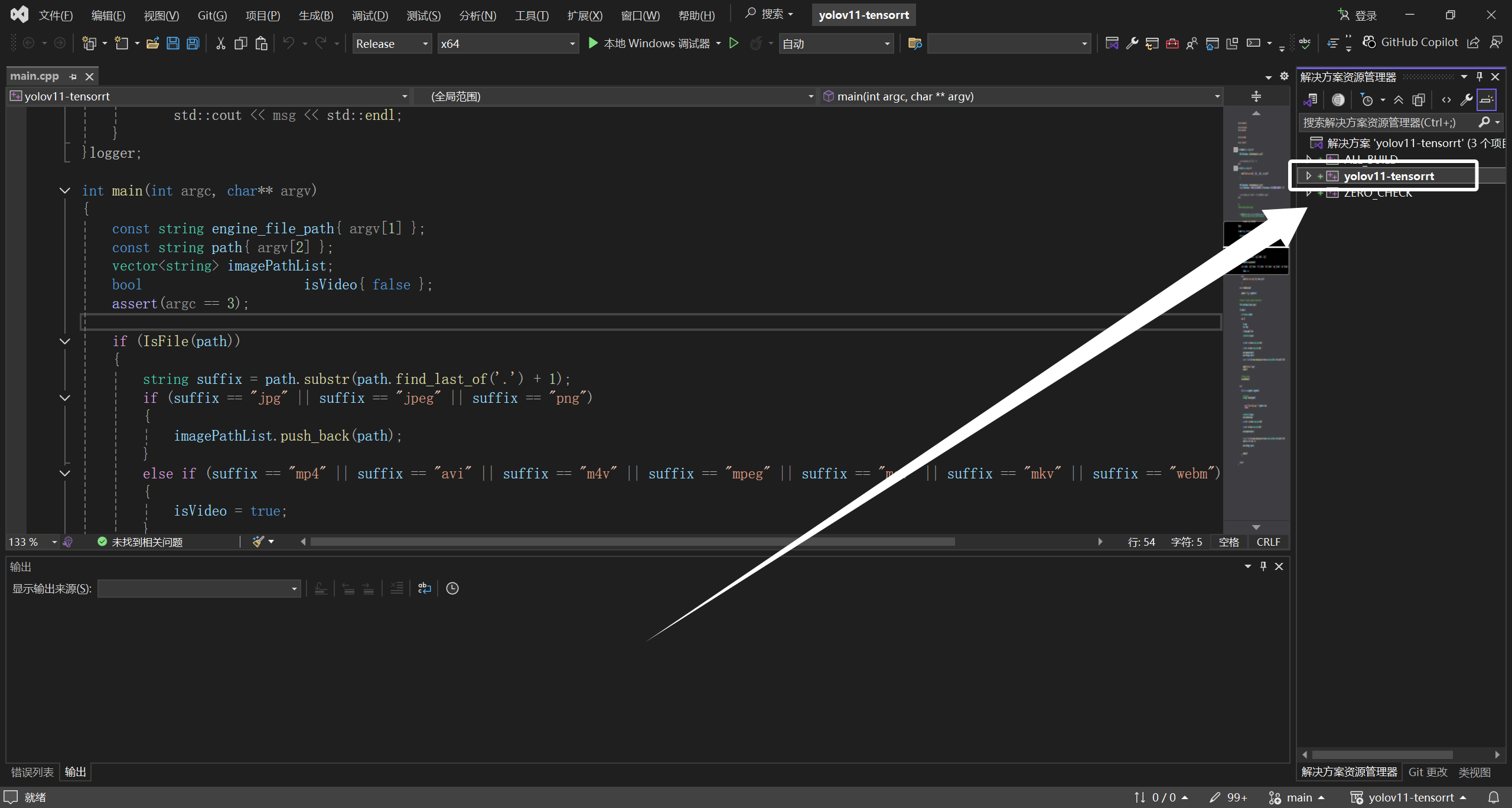Open the 生成(B) menu
Image resolution: width=1512 pixels, height=808 pixels.
[315, 15]
